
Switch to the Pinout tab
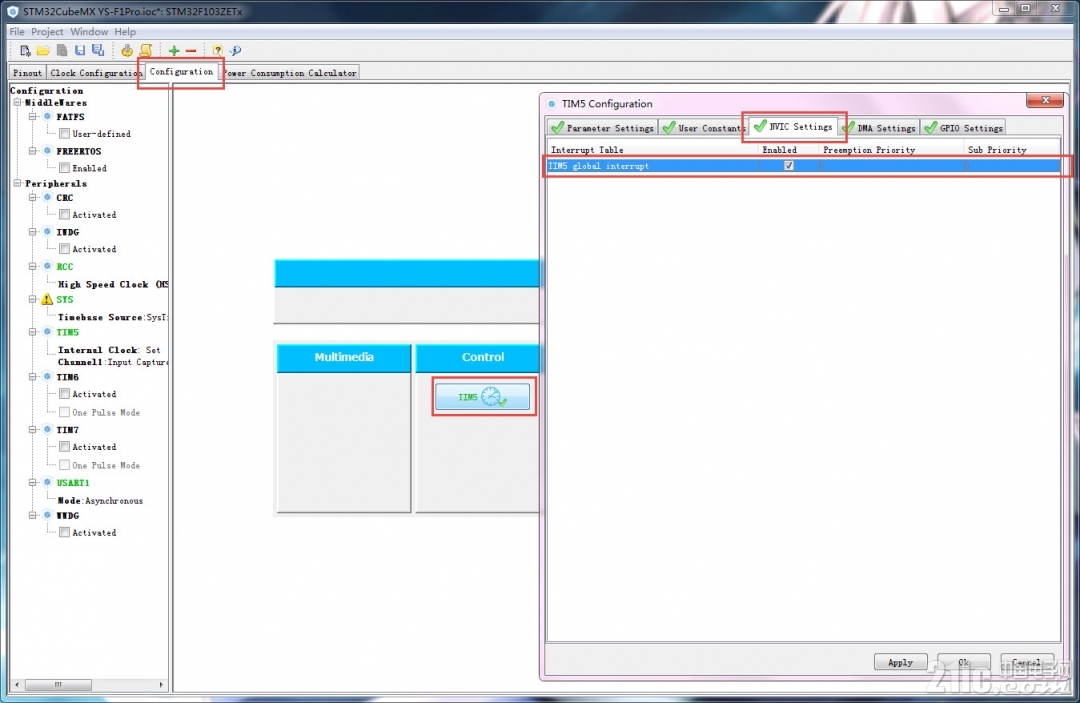28,72
